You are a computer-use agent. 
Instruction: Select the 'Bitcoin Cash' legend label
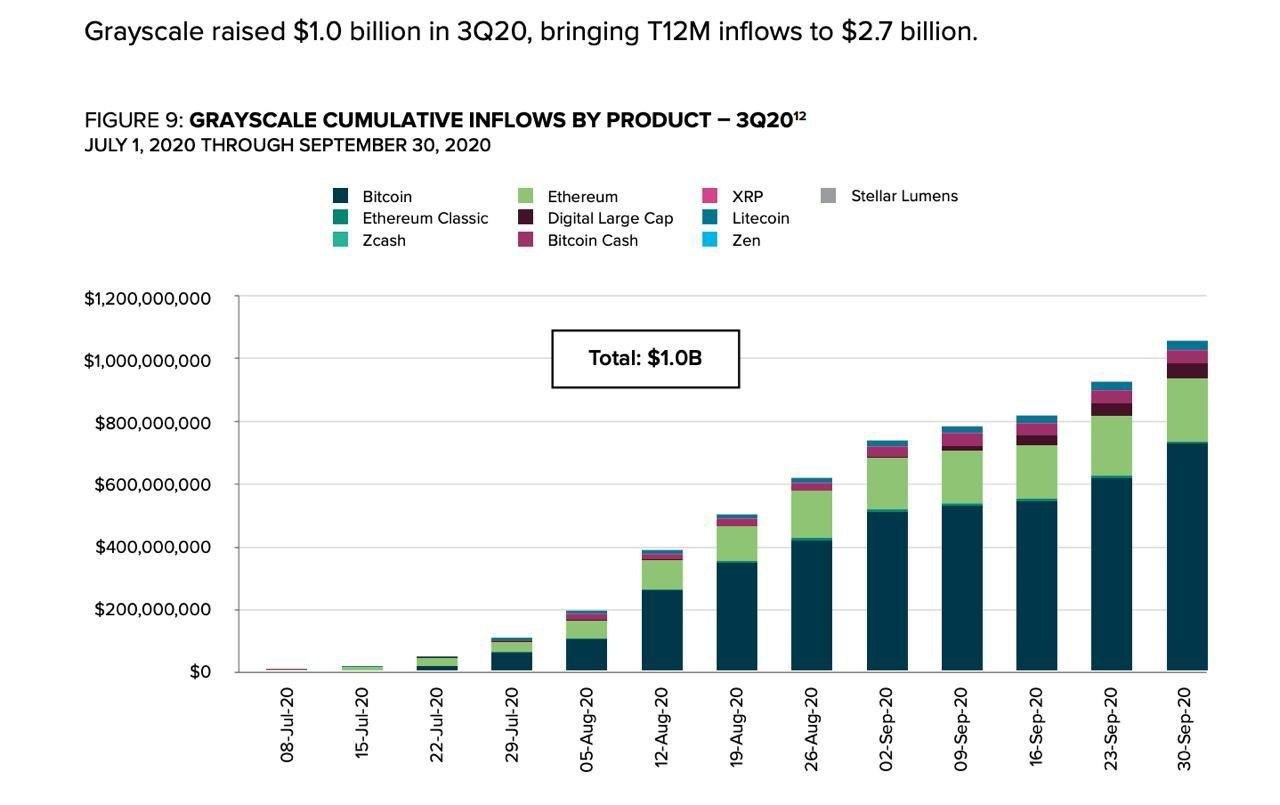pyautogui.click(x=592, y=240)
